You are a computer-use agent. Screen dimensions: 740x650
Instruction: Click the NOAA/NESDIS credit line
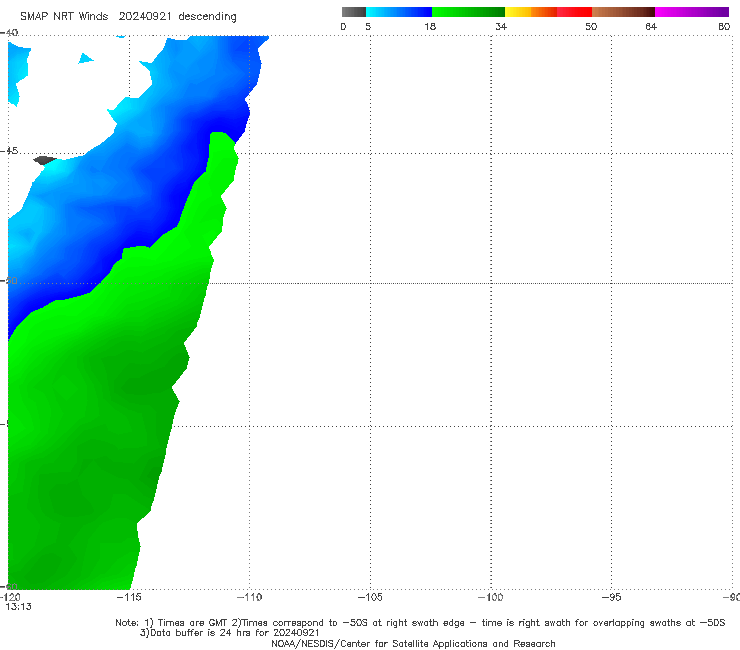[413, 644]
